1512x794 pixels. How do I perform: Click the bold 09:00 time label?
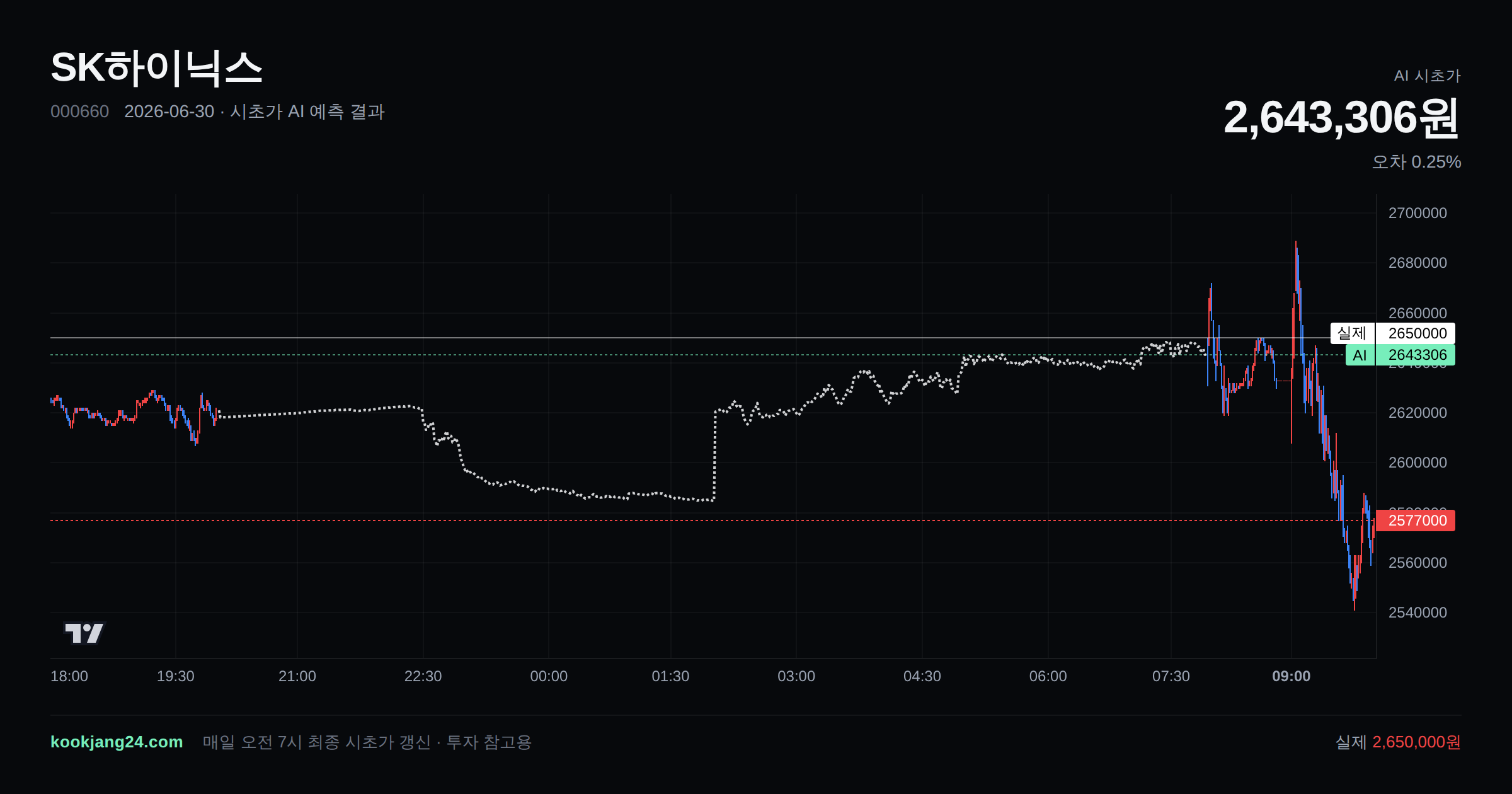tap(1291, 676)
